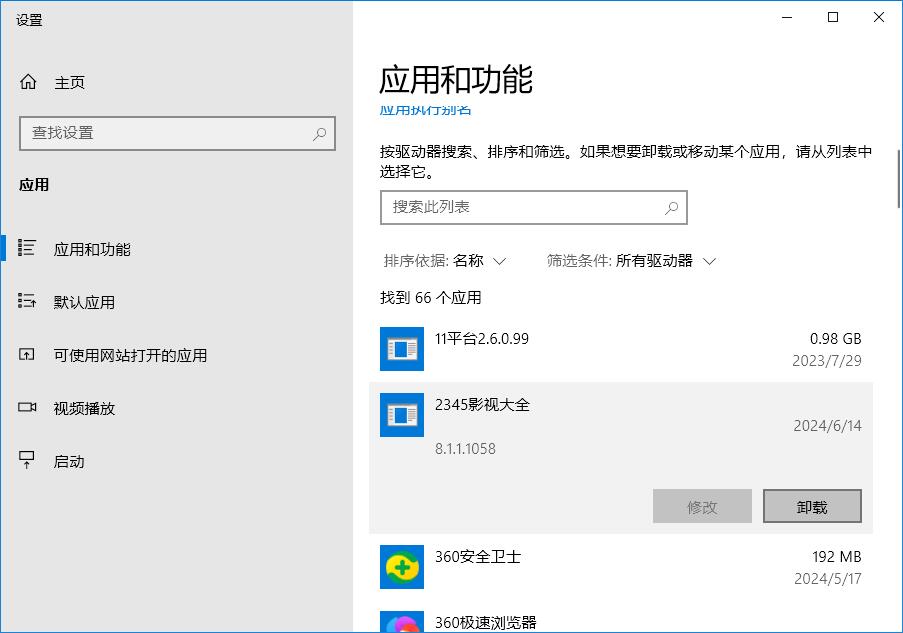This screenshot has height=633, width=903.
Task: Close the 设置 window
Action: [879, 17]
